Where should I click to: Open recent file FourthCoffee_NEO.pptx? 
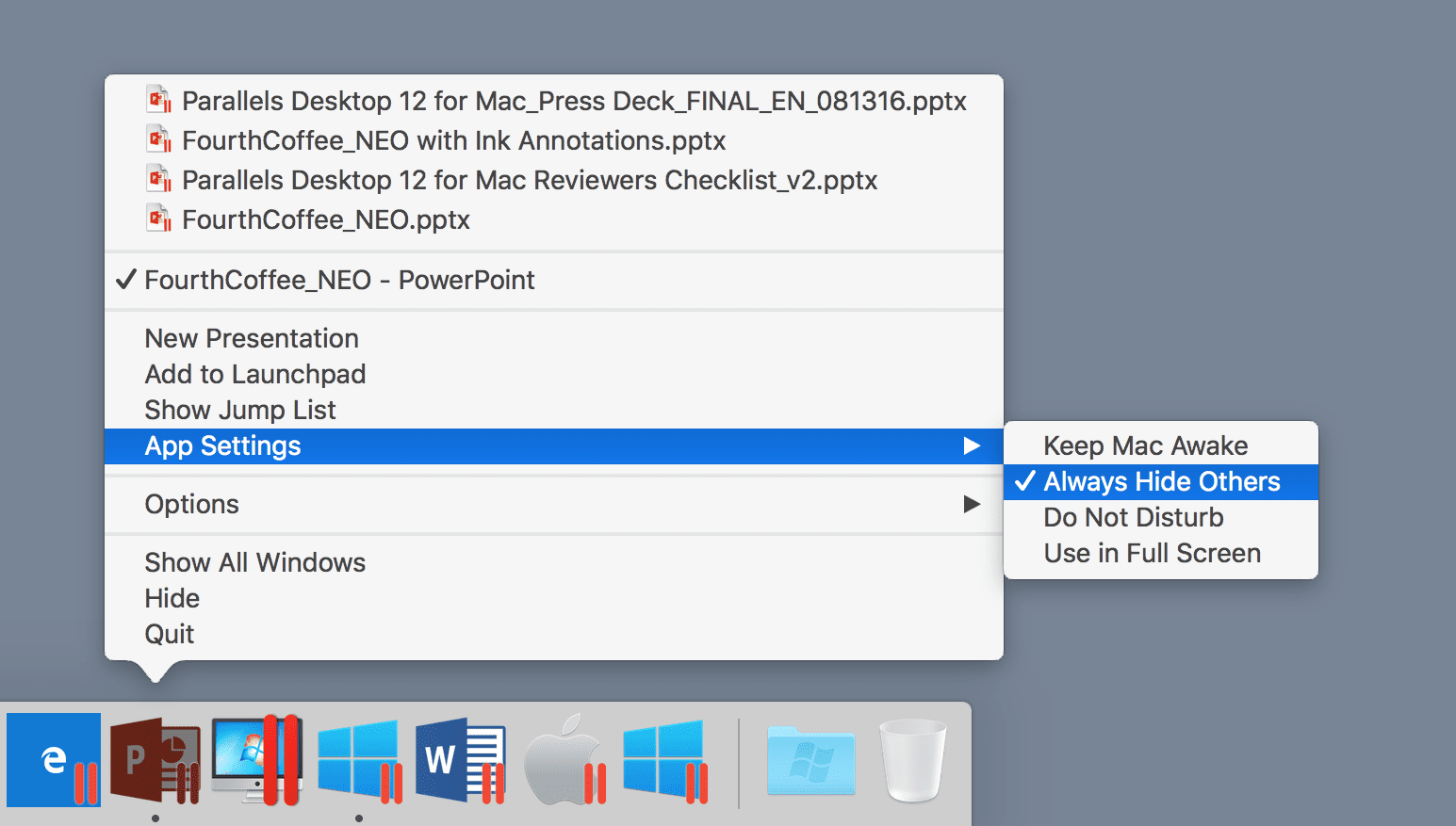tap(554, 219)
